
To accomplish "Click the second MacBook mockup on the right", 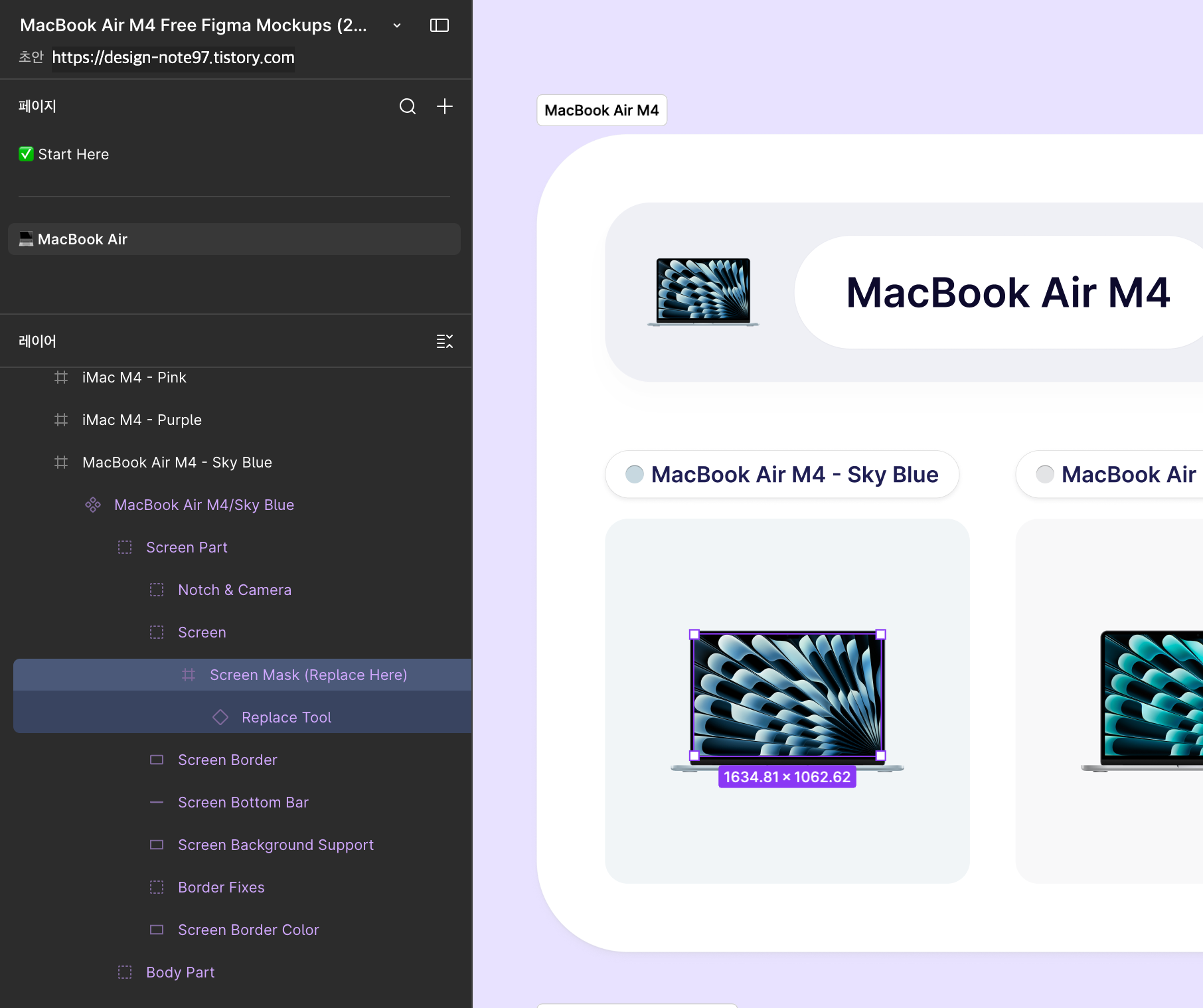I will pos(1142,701).
